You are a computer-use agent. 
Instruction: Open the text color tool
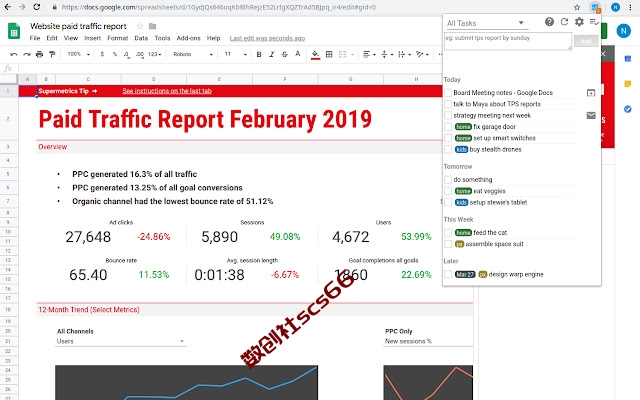tap(298, 54)
